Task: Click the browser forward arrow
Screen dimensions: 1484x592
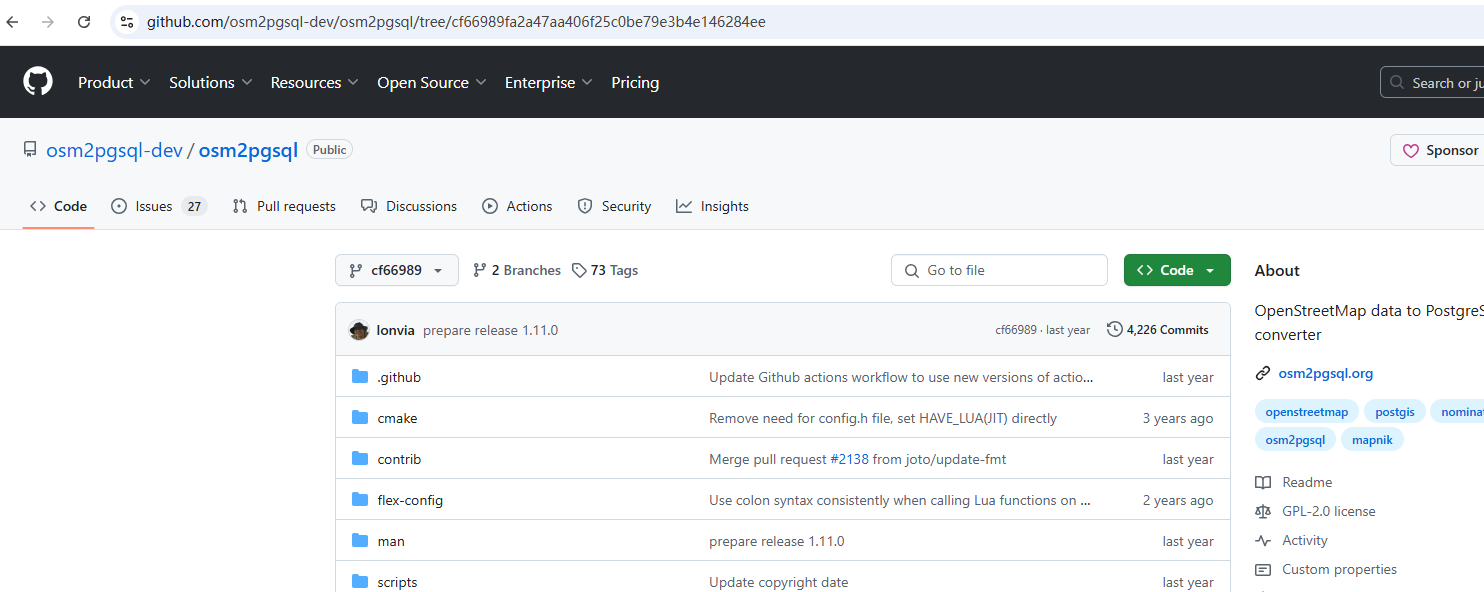Action: (x=48, y=22)
